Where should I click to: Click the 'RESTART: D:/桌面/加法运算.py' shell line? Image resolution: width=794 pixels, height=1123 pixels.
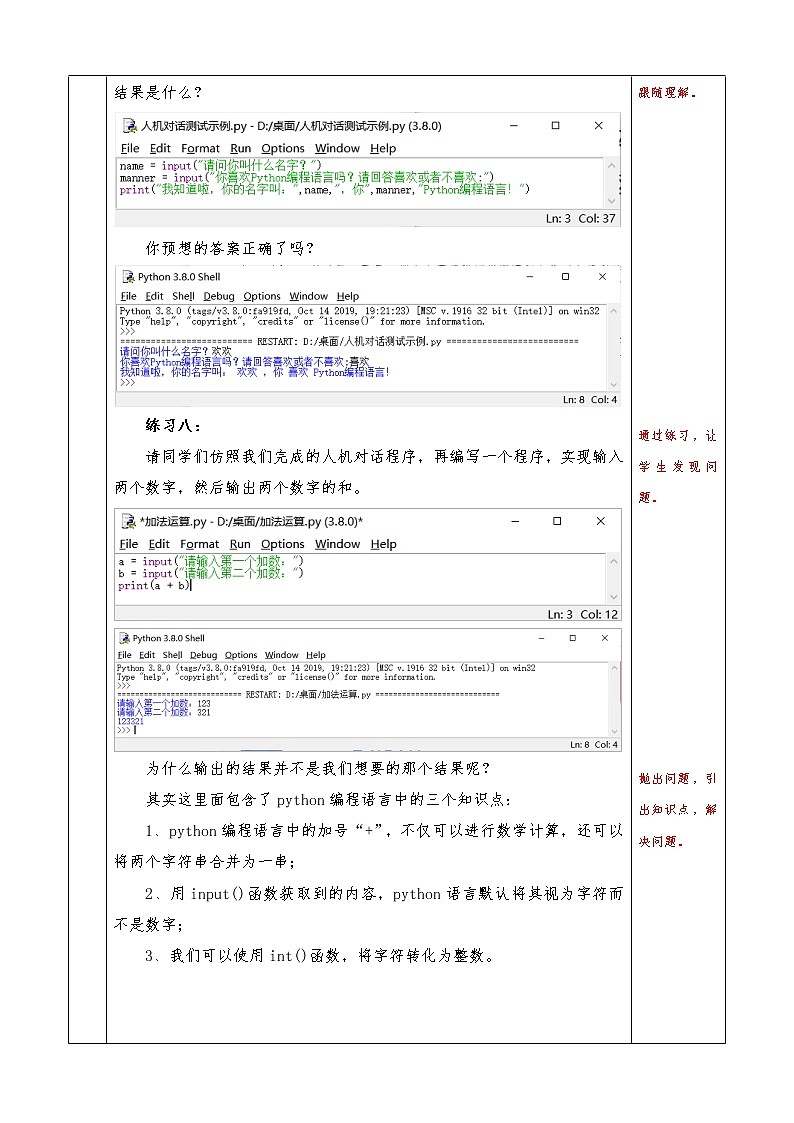coord(308,695)
